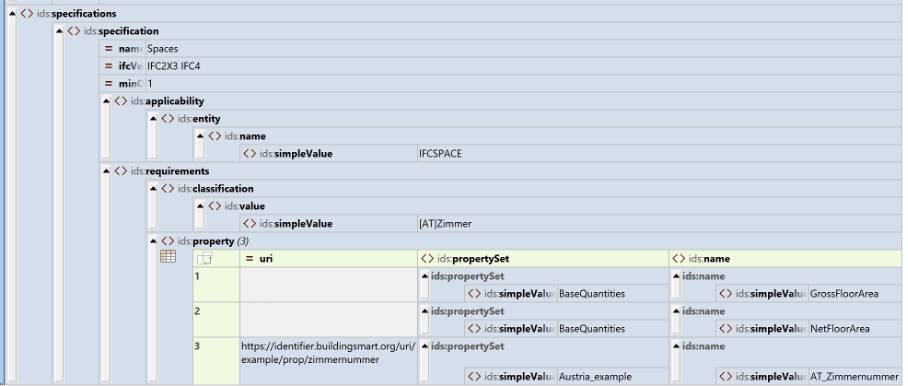
Task: Click the empty uri cell in row 1
Action: [328, 285]
